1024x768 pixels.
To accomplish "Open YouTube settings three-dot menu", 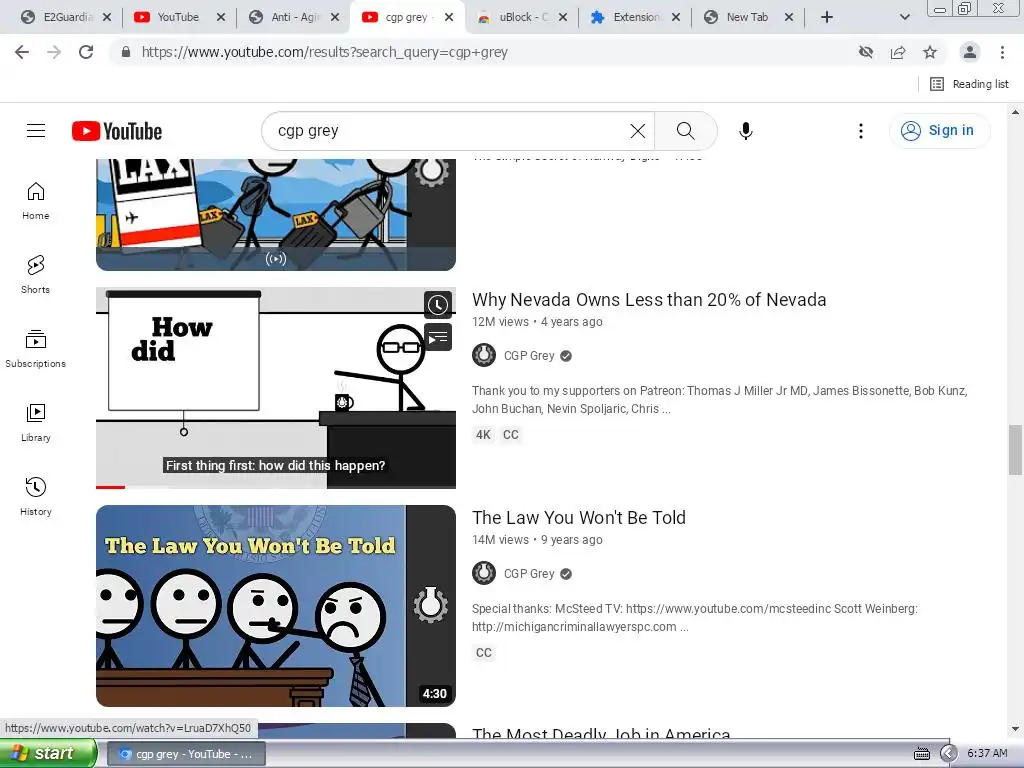I will pos(861,131).
